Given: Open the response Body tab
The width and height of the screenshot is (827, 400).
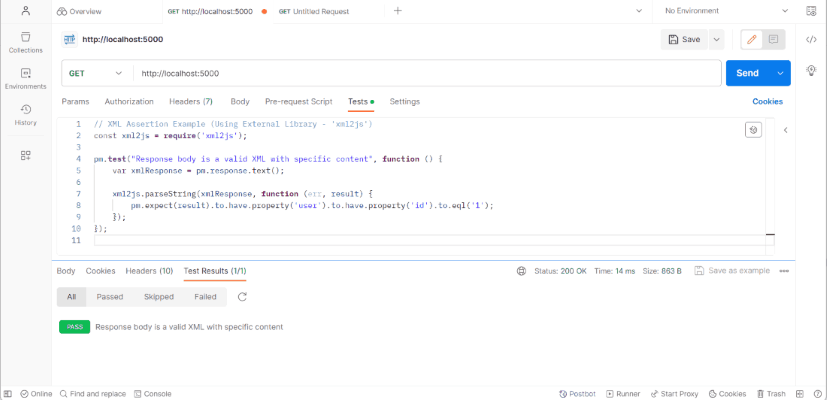Looking at the screenshot, I should point(66,271).
